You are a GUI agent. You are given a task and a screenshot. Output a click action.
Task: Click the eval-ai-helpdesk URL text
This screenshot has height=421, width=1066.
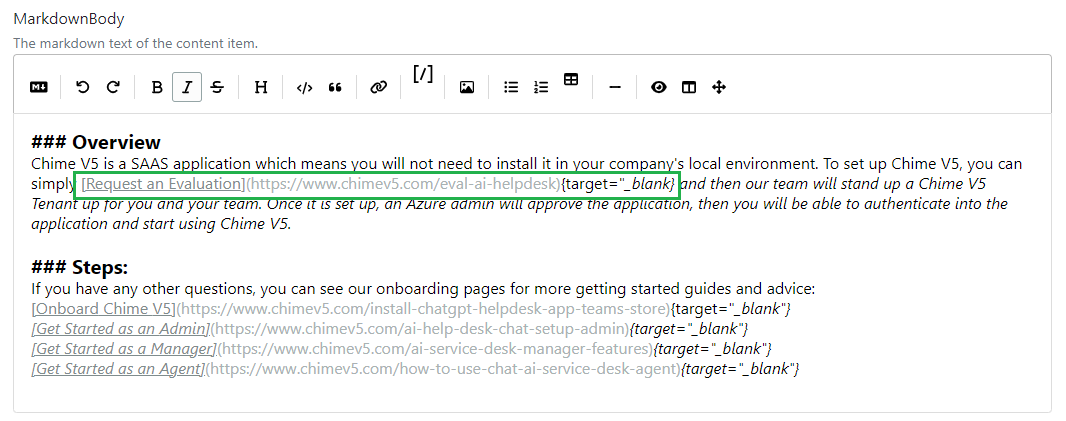click(x=403, y=184)
